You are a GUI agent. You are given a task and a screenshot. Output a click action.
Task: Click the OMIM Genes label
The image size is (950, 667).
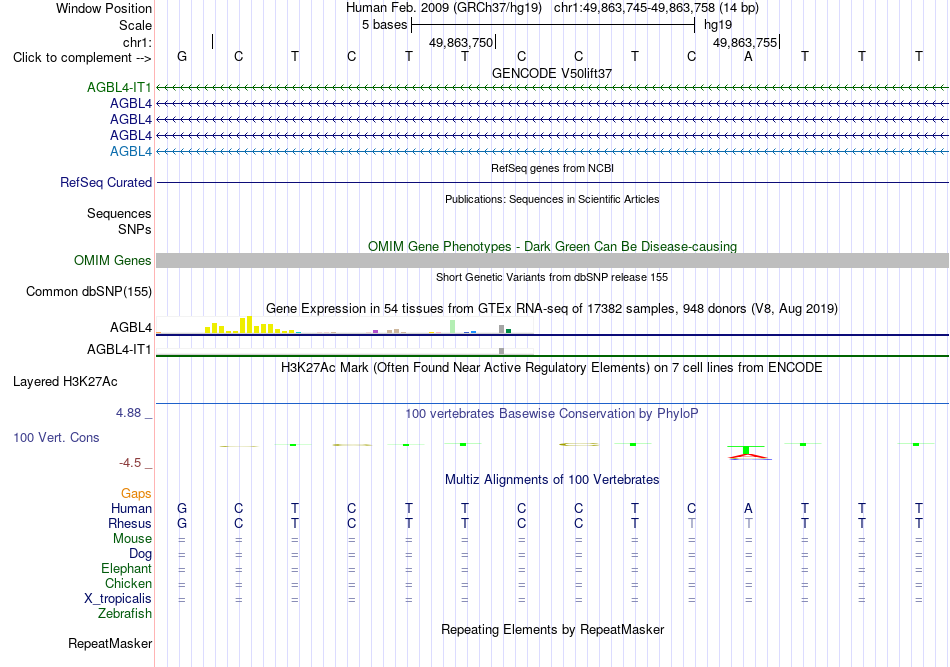[x=113, y=260]
